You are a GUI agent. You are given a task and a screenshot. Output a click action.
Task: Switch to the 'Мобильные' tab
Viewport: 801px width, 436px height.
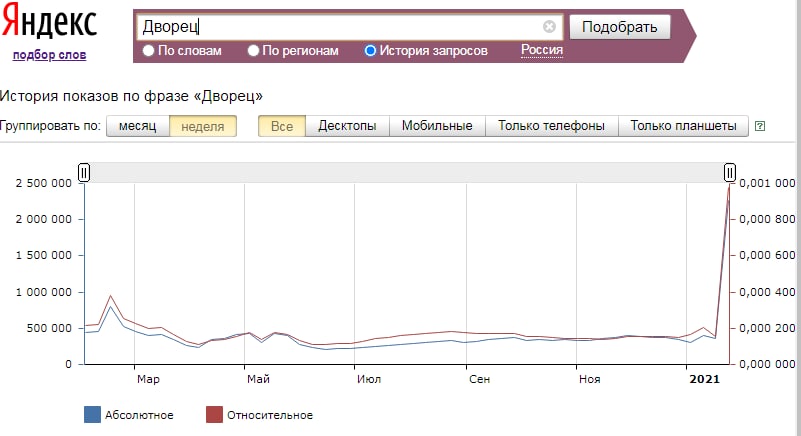click(437, 126)
